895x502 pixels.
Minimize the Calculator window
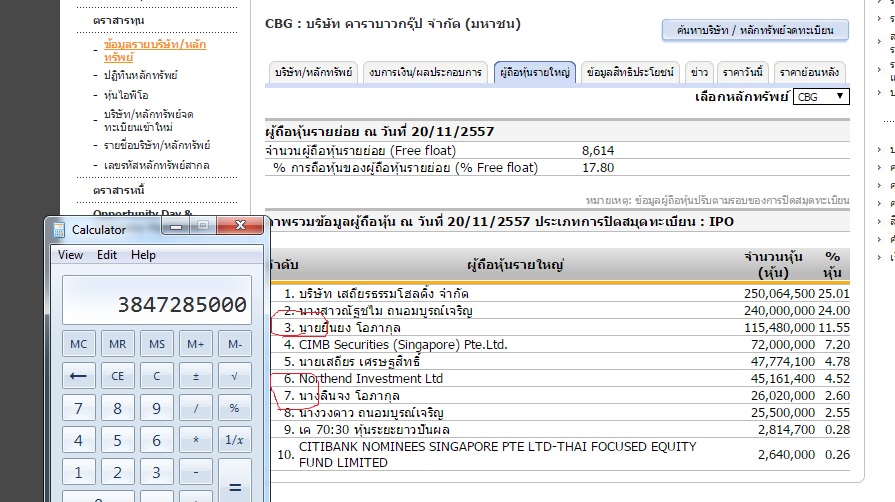click(176, 226)
